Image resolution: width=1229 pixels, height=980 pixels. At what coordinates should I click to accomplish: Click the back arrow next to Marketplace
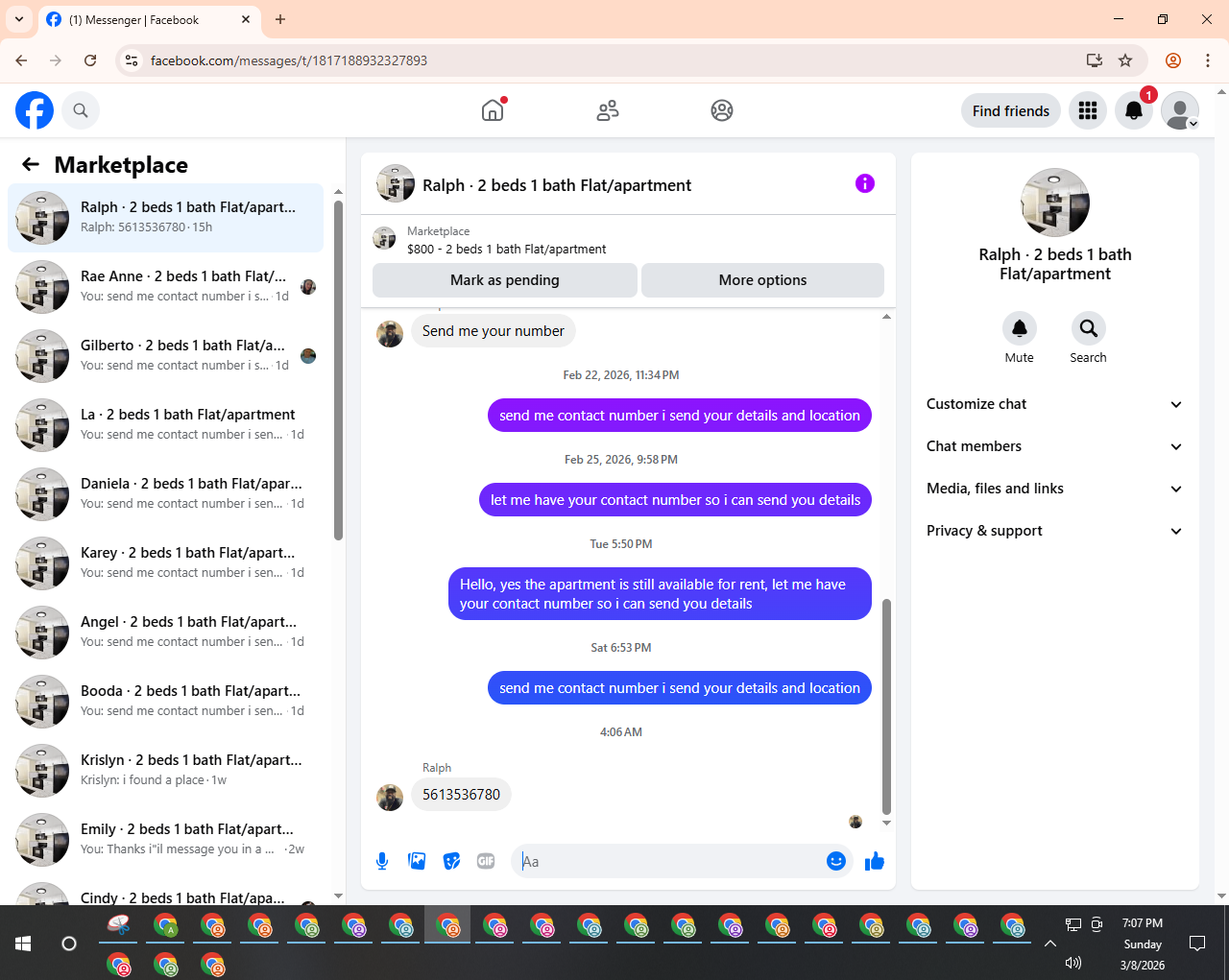pos(31,164)
